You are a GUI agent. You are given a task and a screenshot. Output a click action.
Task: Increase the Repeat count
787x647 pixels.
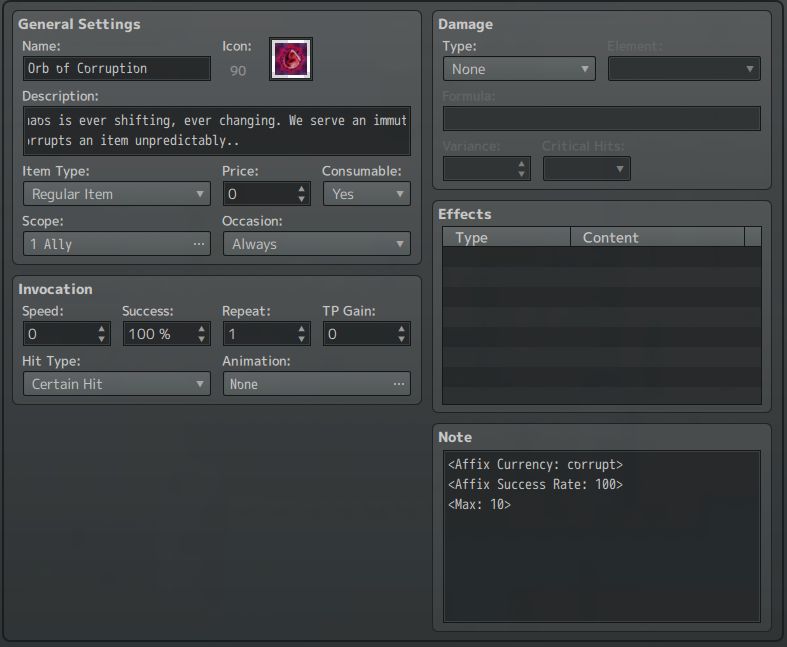tap(302, 328)
